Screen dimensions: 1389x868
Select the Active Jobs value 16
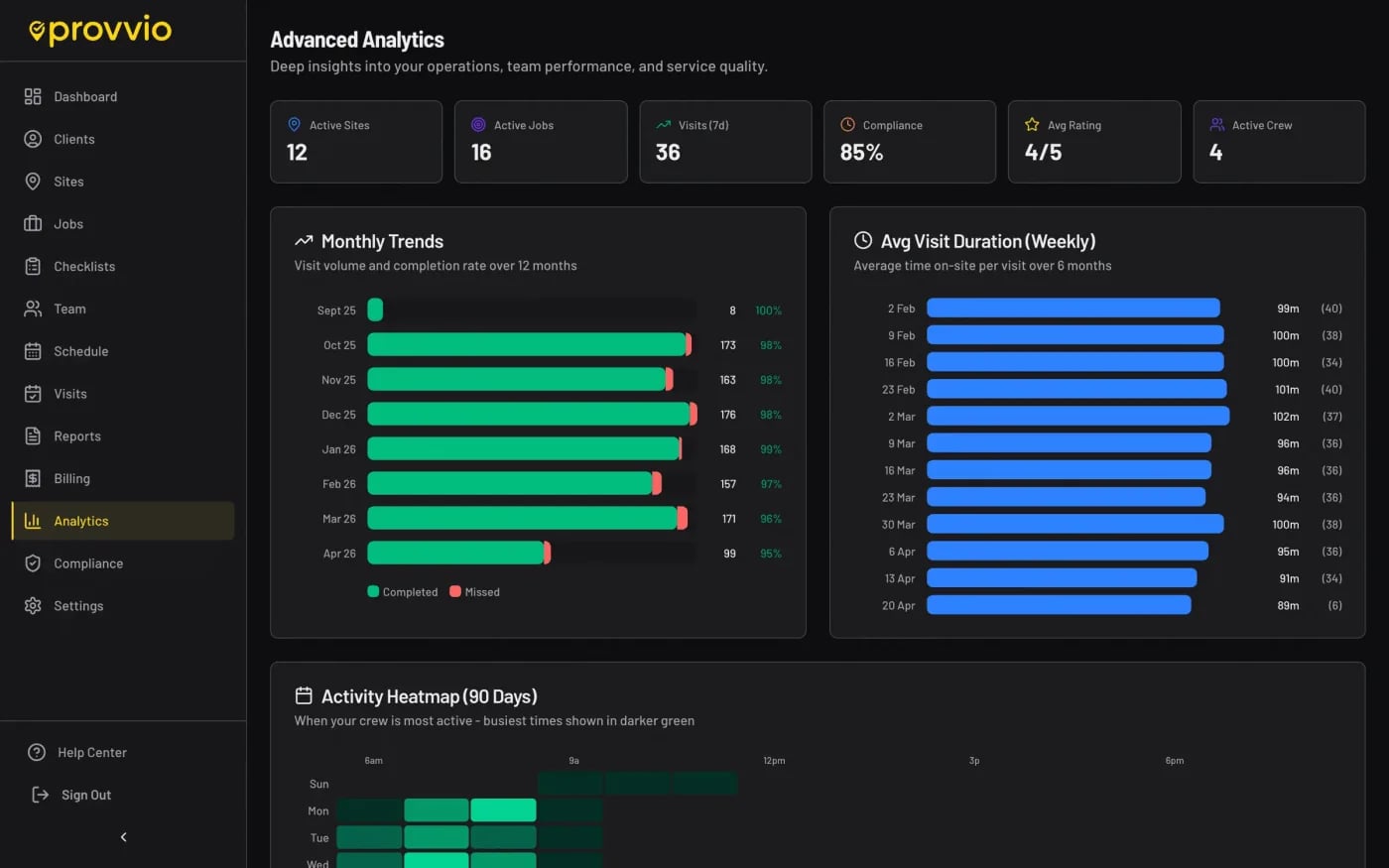coord(481,152)
